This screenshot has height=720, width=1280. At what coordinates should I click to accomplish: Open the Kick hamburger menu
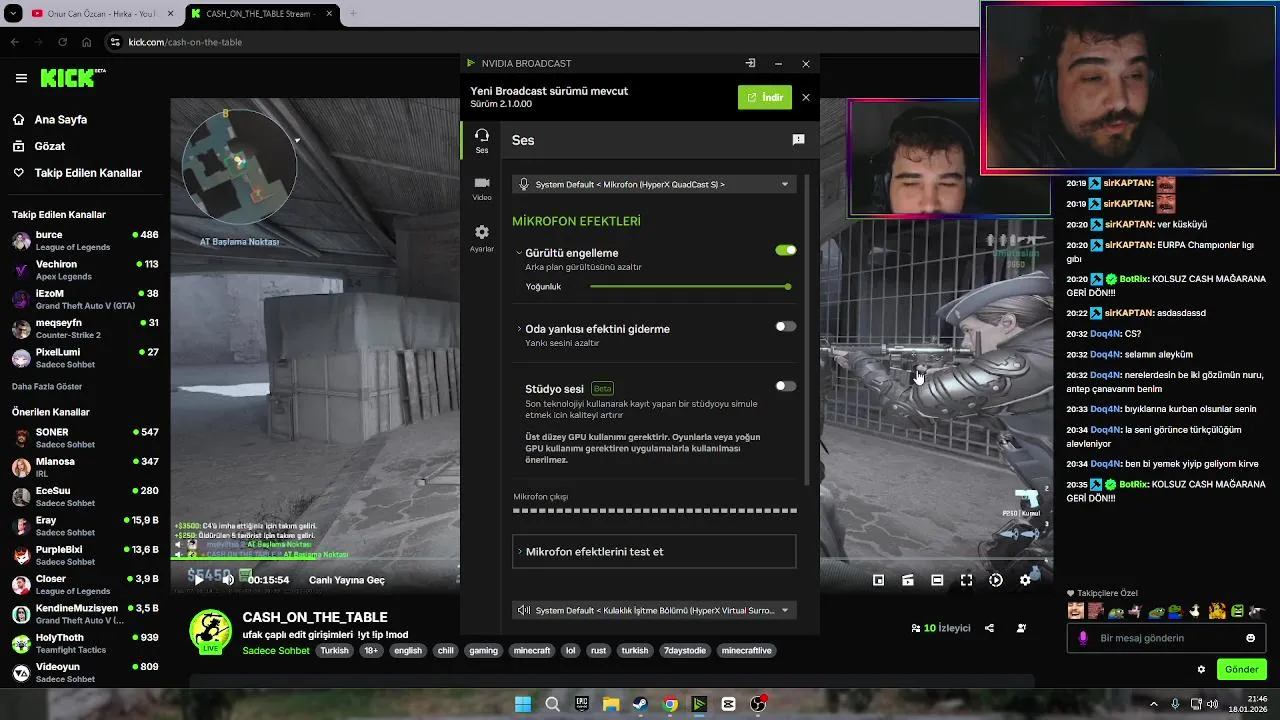coord(21,78)
